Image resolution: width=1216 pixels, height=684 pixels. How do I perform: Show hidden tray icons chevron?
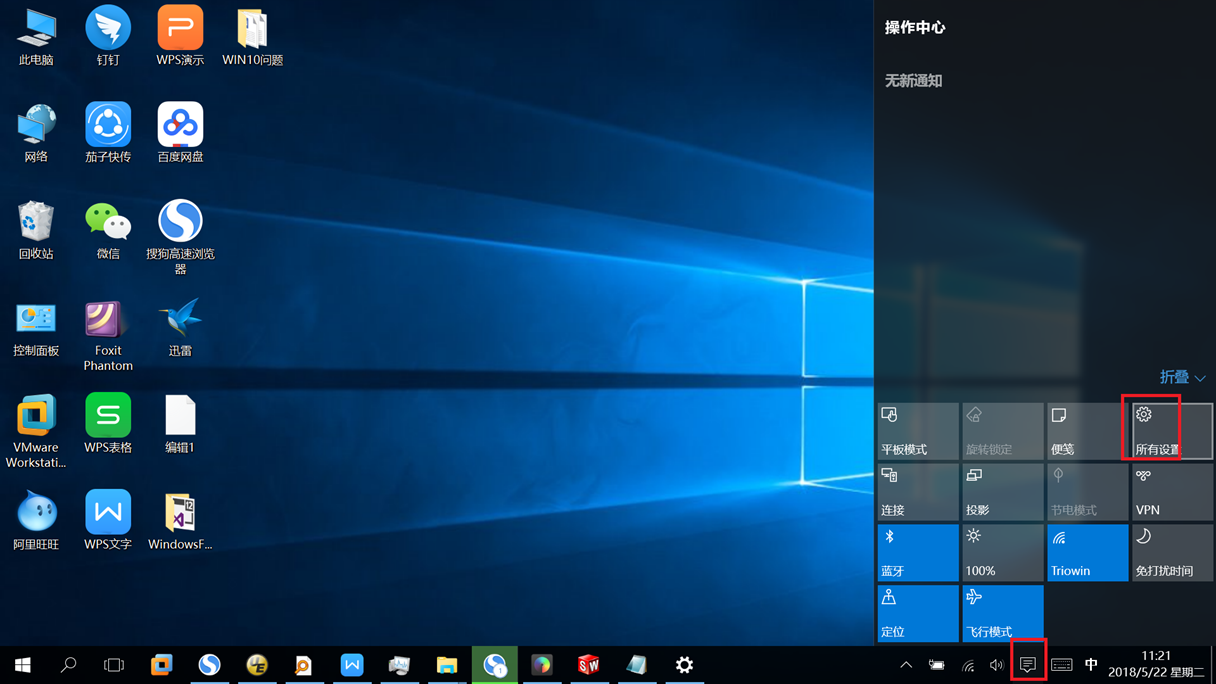point(906,665)
